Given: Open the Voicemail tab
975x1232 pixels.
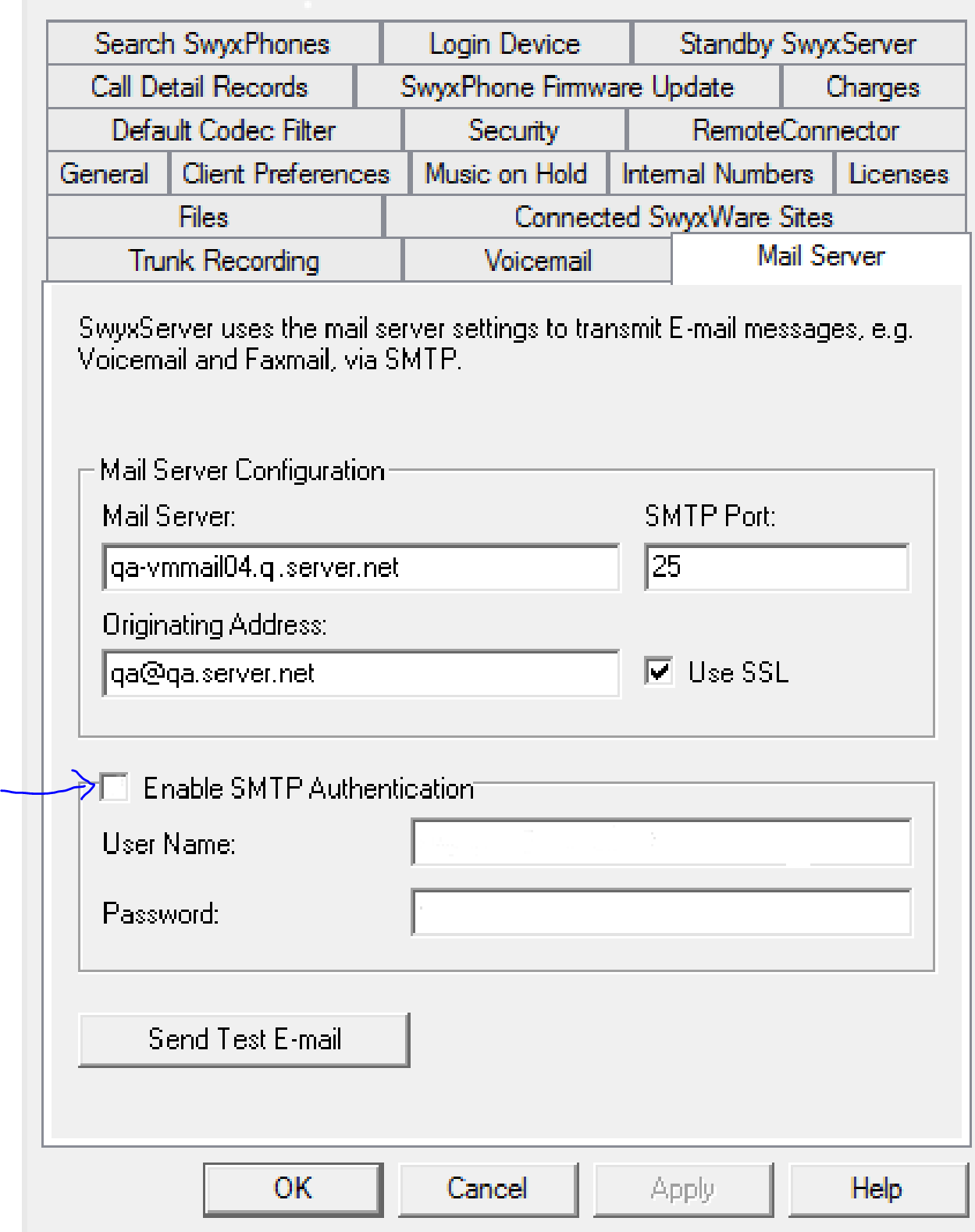Looking at the screenshot, I should click(538, 260).
